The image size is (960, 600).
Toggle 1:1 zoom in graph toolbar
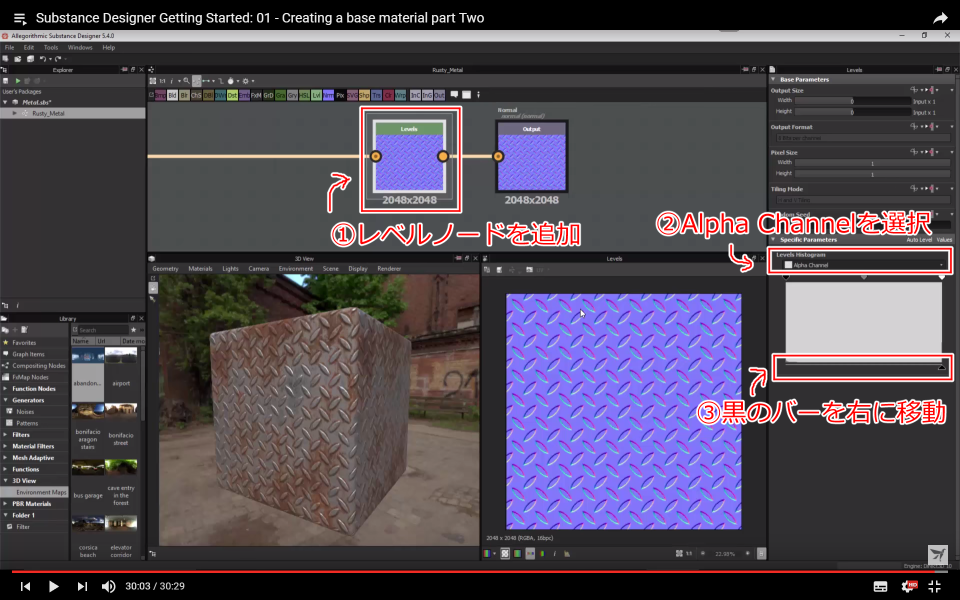pos(162,81)
